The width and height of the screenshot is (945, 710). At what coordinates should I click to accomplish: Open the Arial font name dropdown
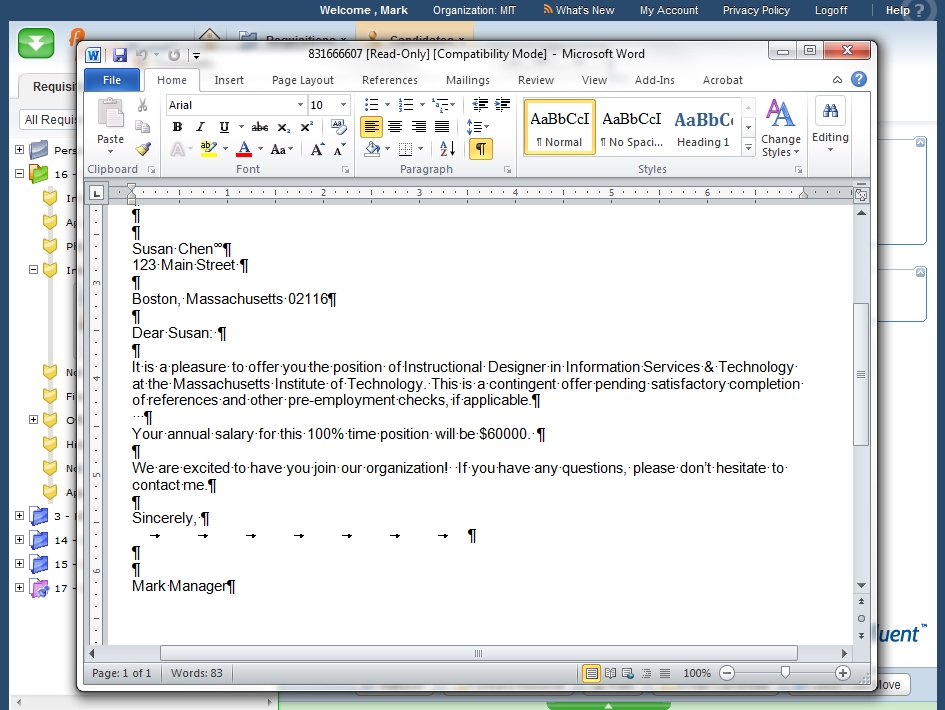pyautogui.click(x=300, y=105)
